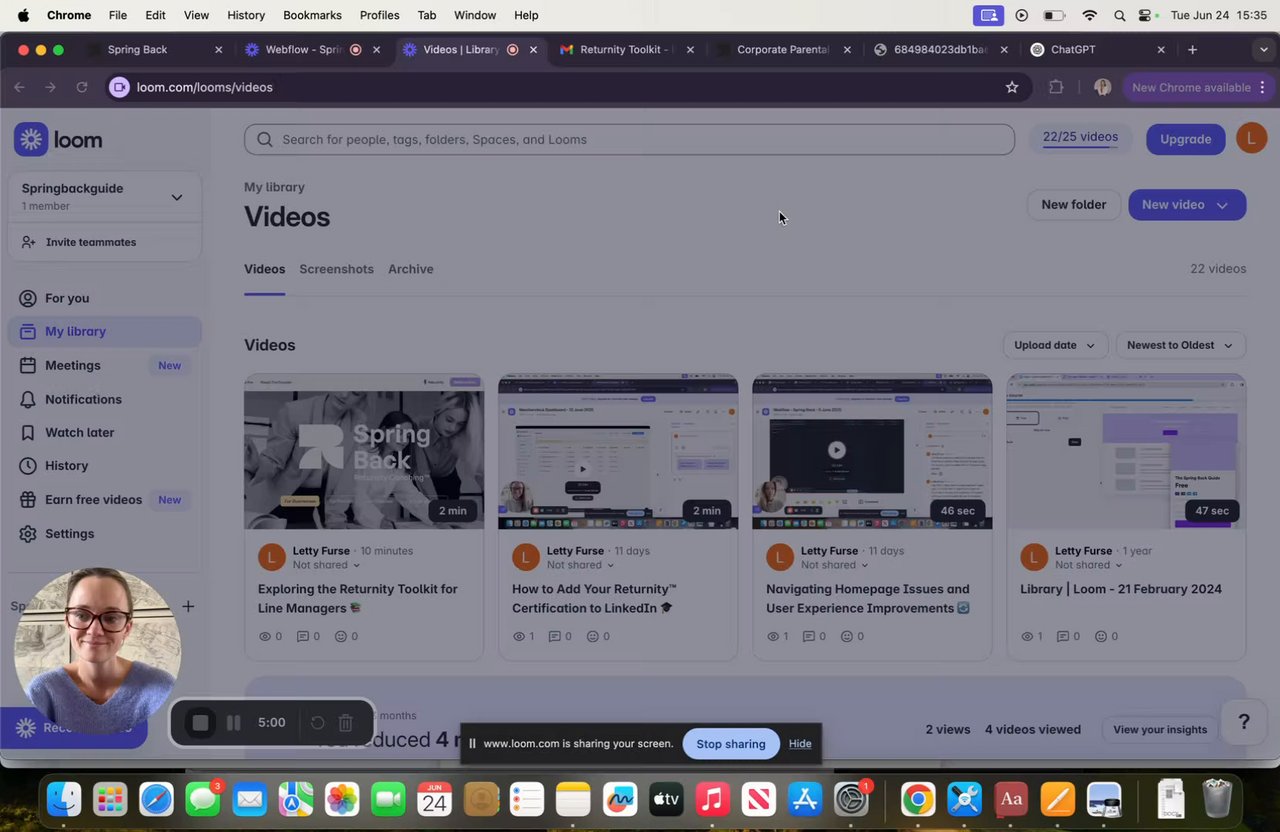This screenshot has width=1280, height=832.
Task: Open Meetings in the sidebar
Action: coord(72,365)
